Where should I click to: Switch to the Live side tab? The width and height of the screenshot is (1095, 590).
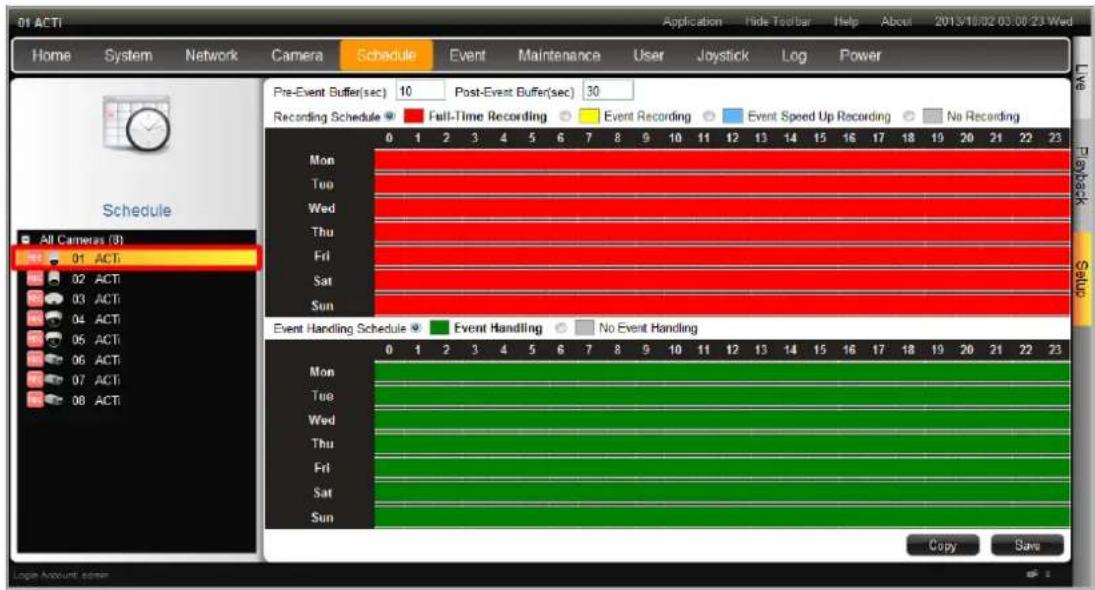tap(1080, 77)
